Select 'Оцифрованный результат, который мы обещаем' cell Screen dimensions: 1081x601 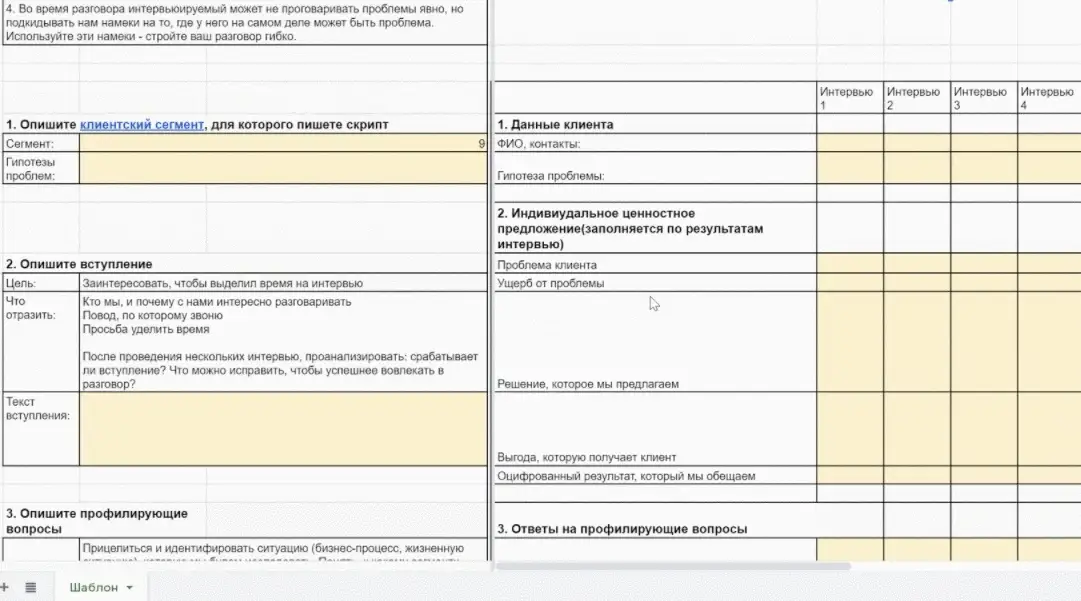click(656, 476)
